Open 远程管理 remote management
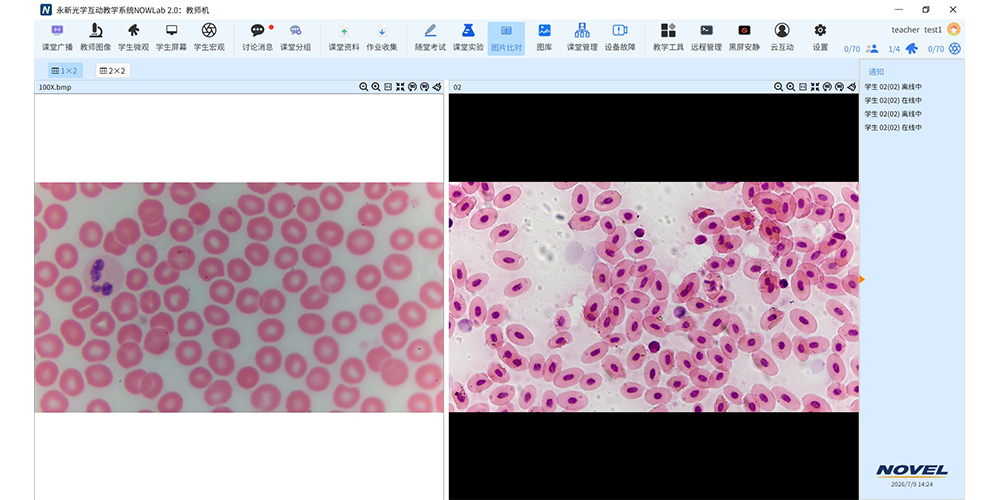1000x500 pixels. (x=706, y=38)
